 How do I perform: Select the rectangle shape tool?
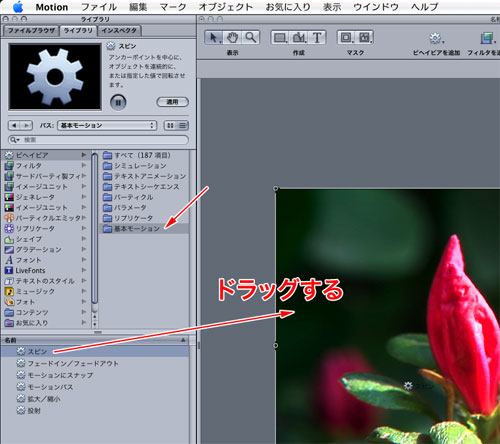280,37
